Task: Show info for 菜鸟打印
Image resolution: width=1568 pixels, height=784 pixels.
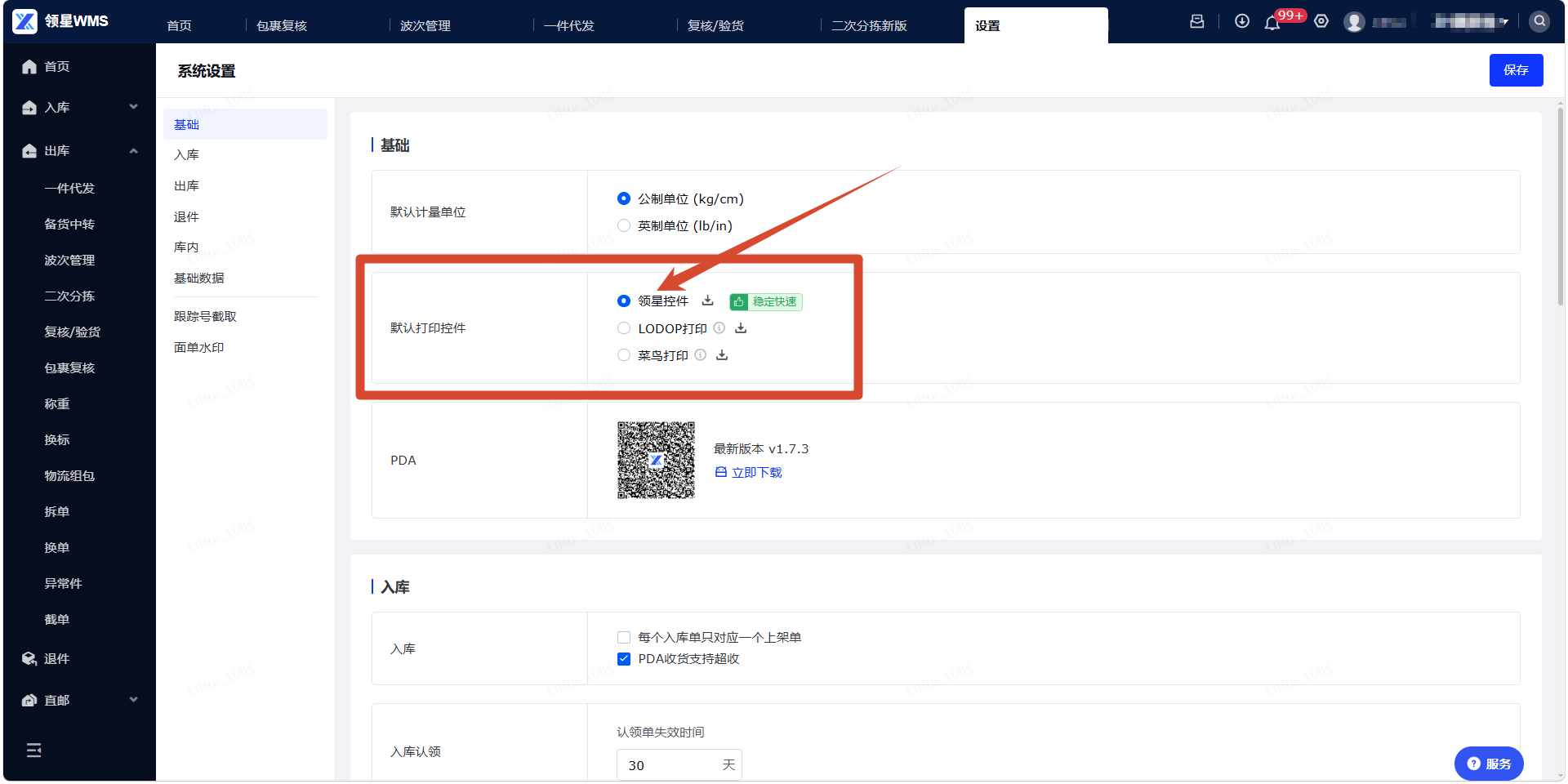Action: pyautogui.click(x=700, y=355)
